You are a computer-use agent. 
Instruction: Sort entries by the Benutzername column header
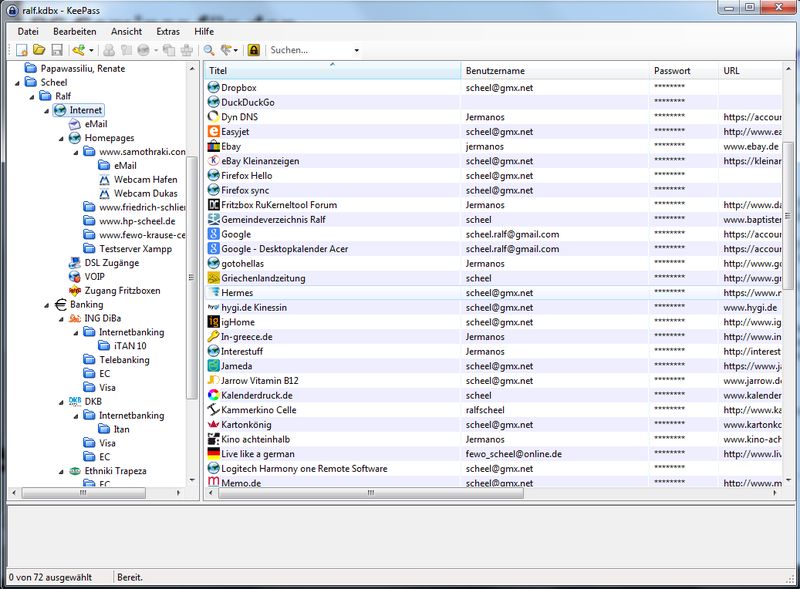coord(555,70)
